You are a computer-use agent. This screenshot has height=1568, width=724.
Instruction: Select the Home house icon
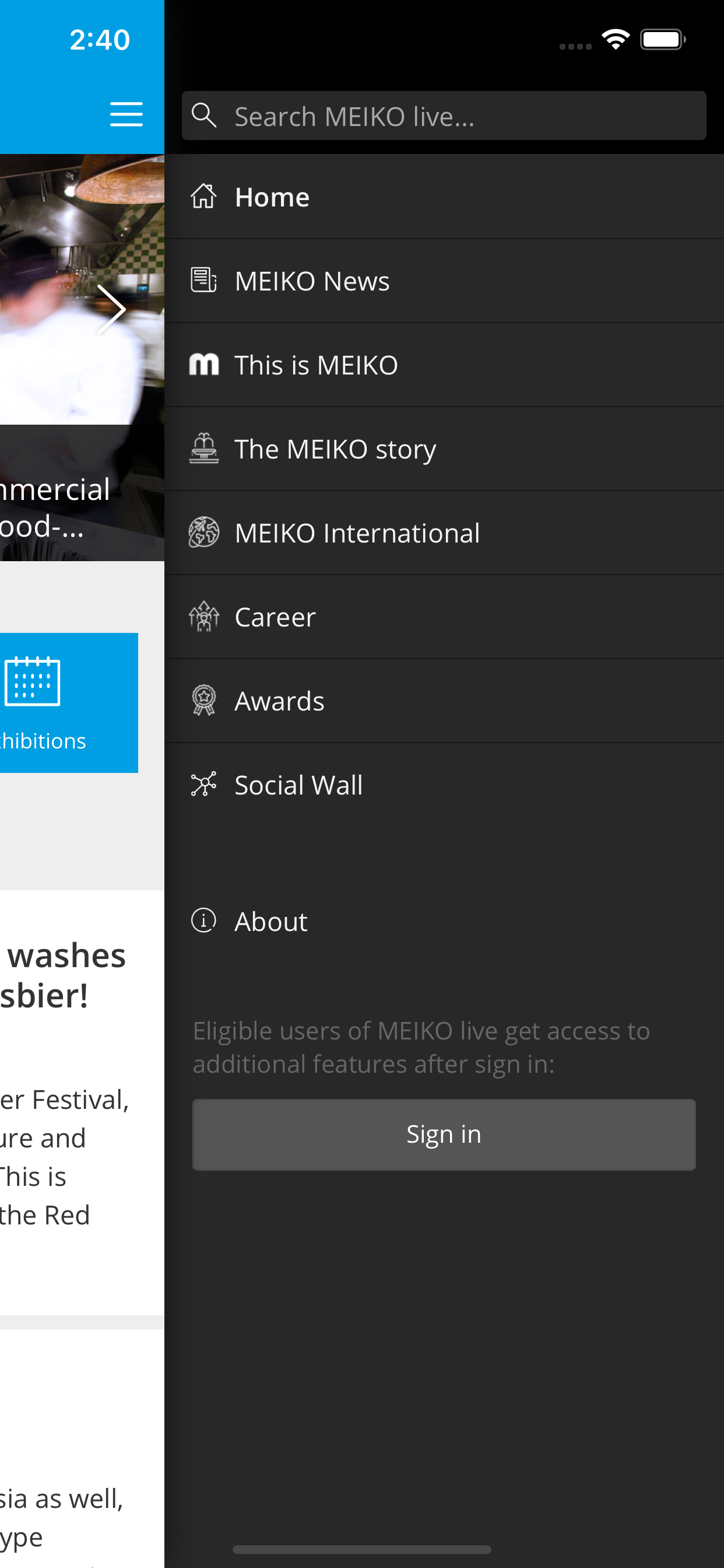tap(204, 196)
